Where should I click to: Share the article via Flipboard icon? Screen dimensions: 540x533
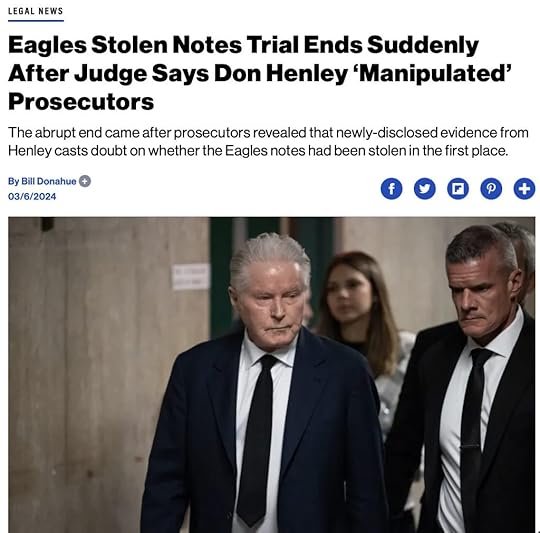(x=458, y=189)
